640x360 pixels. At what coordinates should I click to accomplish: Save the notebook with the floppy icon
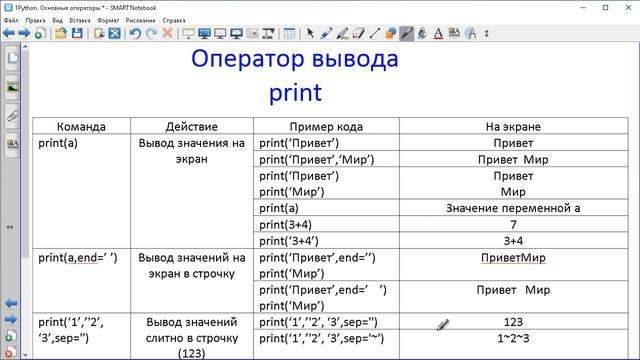click(77, 33)
